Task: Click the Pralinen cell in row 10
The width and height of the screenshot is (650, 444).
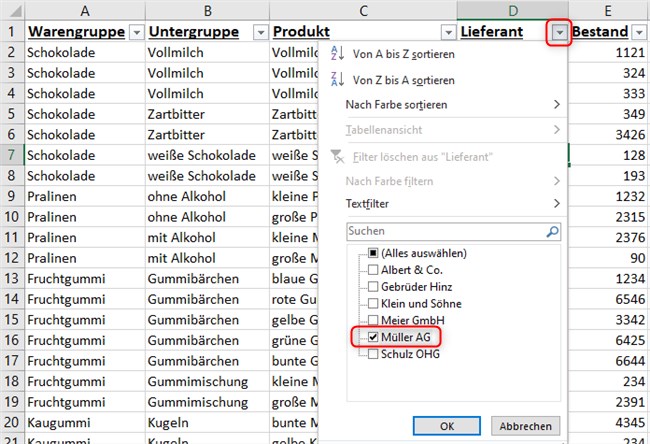Action: coord(85,217)
